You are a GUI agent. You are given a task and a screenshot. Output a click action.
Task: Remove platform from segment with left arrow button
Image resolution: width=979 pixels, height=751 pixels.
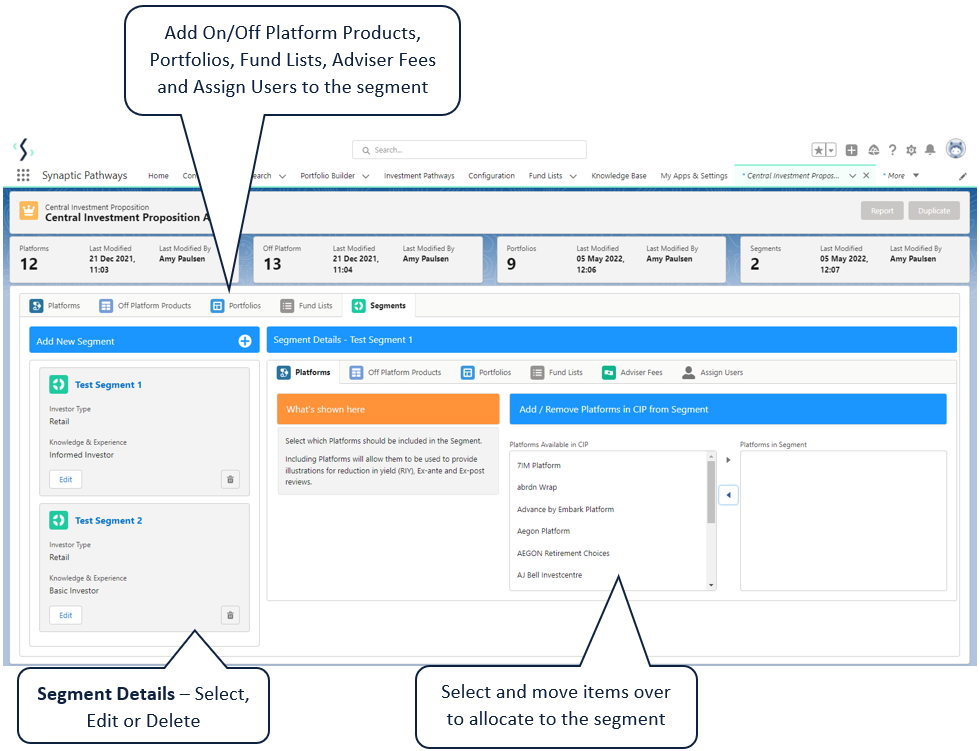728,495
